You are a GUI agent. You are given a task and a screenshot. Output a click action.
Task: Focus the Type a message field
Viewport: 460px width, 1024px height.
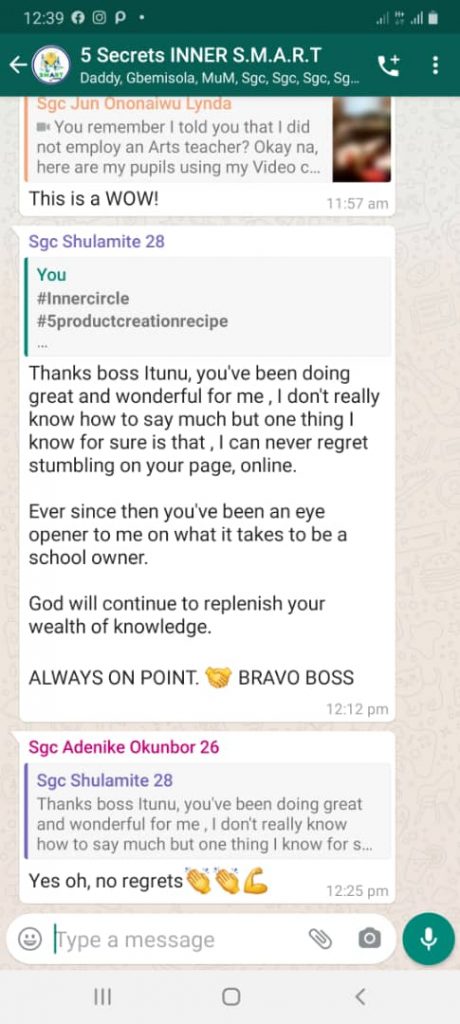176,940
